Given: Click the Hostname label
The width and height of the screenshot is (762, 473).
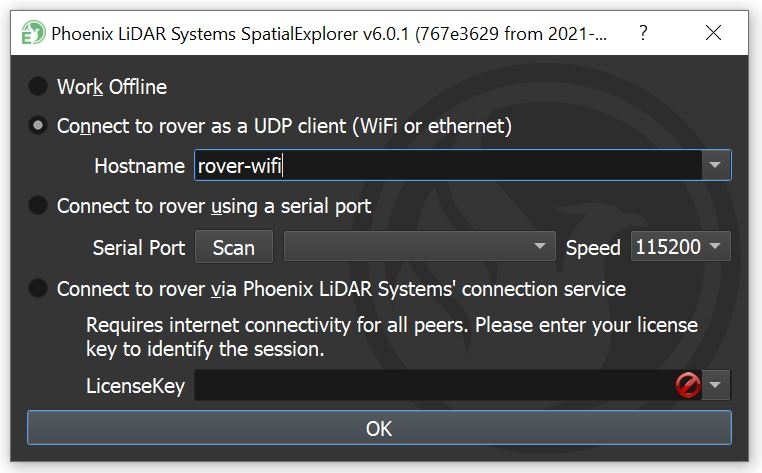Looking at the screenshot, I should [x=139, y=166].
